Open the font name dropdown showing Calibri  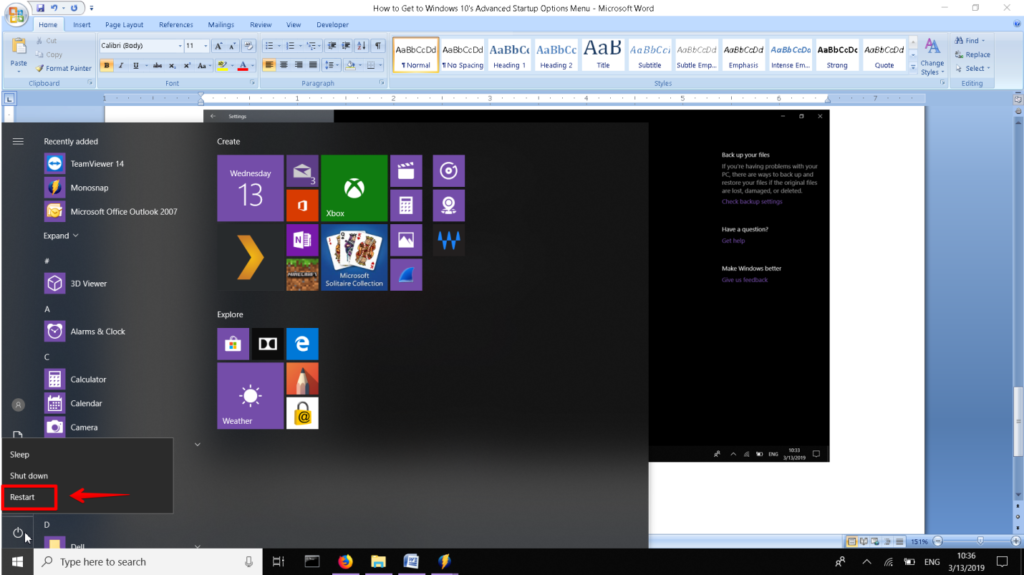[x=141, y=46]
